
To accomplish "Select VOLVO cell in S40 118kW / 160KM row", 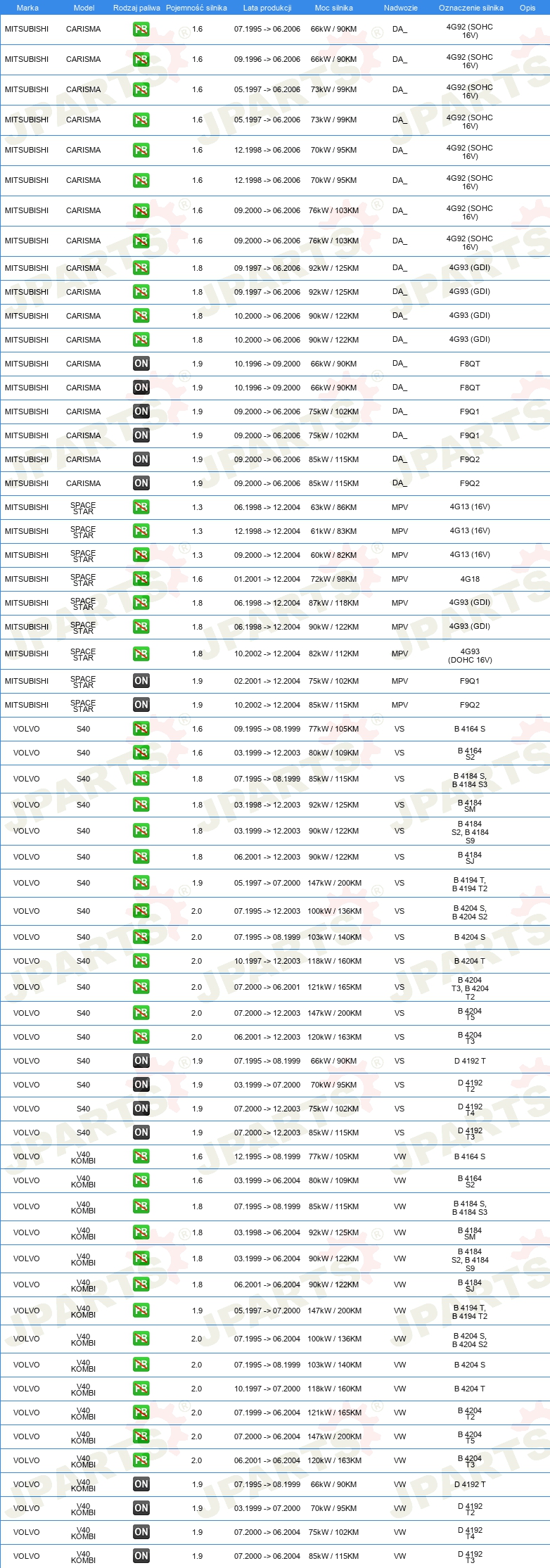I will (27, 961).
